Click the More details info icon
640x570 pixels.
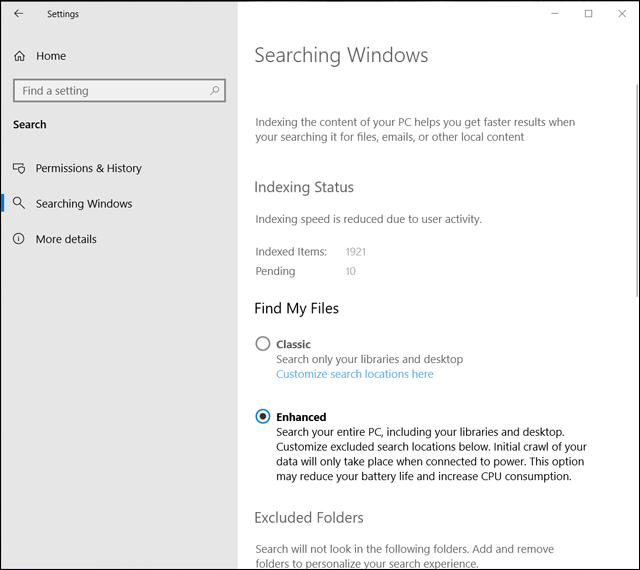(19, 239)
